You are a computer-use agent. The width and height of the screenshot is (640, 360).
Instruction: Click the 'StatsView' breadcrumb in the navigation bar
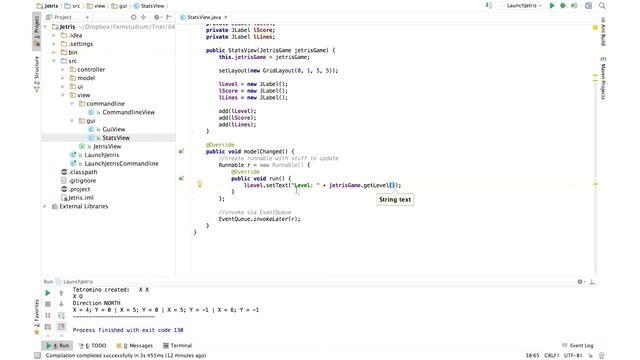tap(149, 6)
